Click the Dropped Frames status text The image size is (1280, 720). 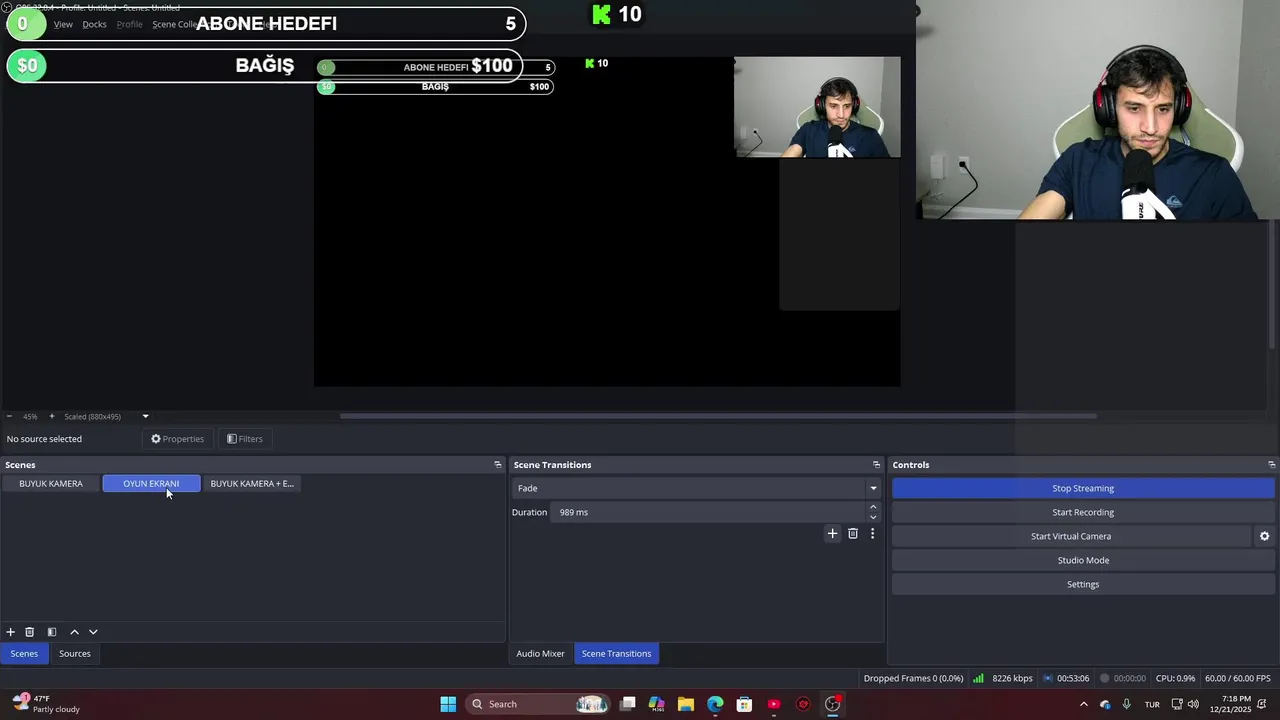(x=913, y=678)
